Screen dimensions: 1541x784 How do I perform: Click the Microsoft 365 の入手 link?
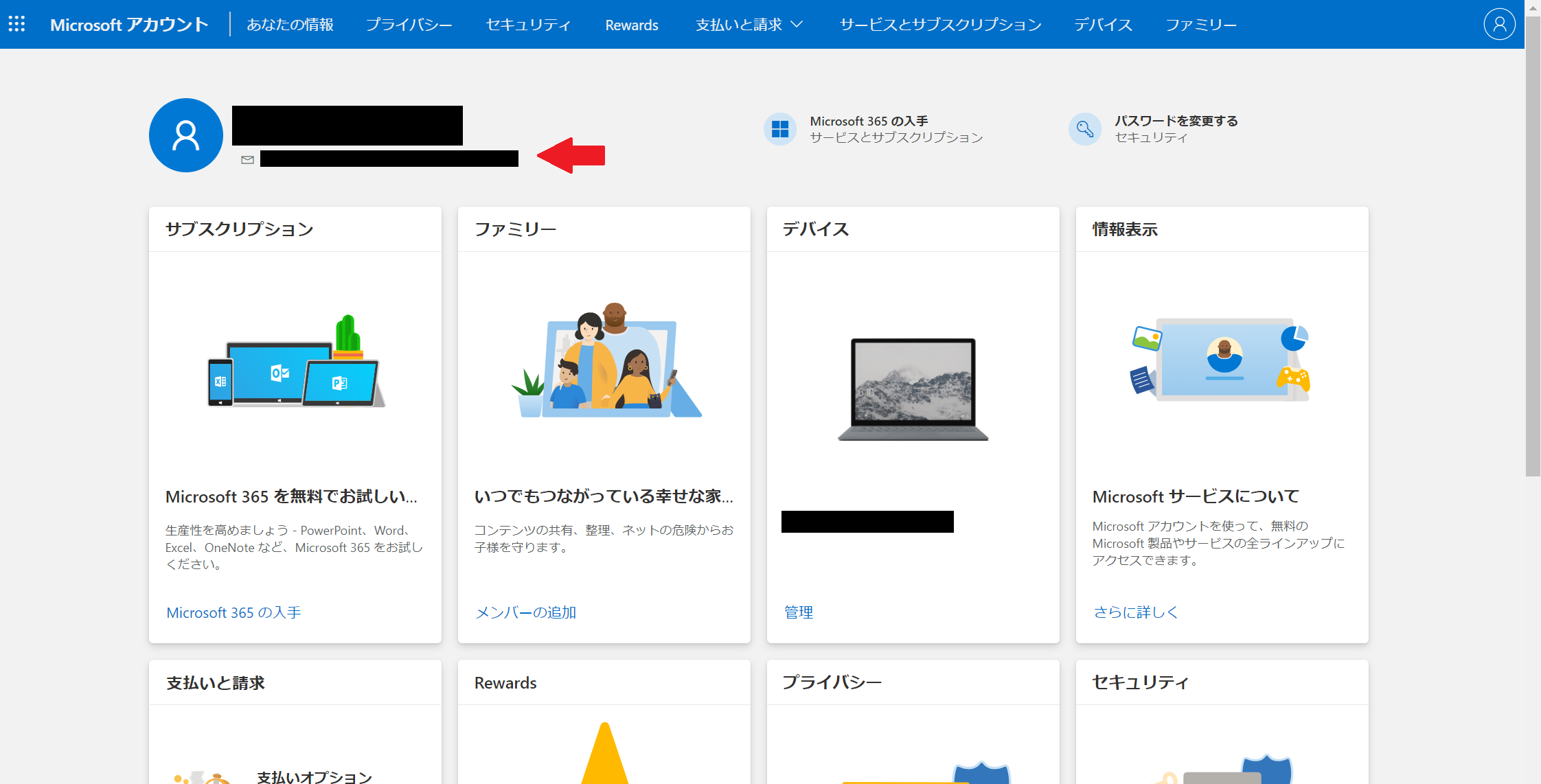(x=233, y=612)
